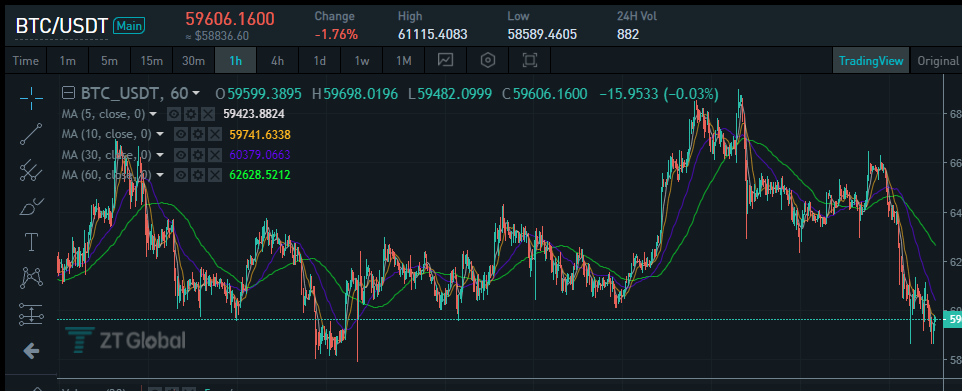Remove the MA (30, close, 0) indicator
962x391 pixels.
tap(215, 155)
